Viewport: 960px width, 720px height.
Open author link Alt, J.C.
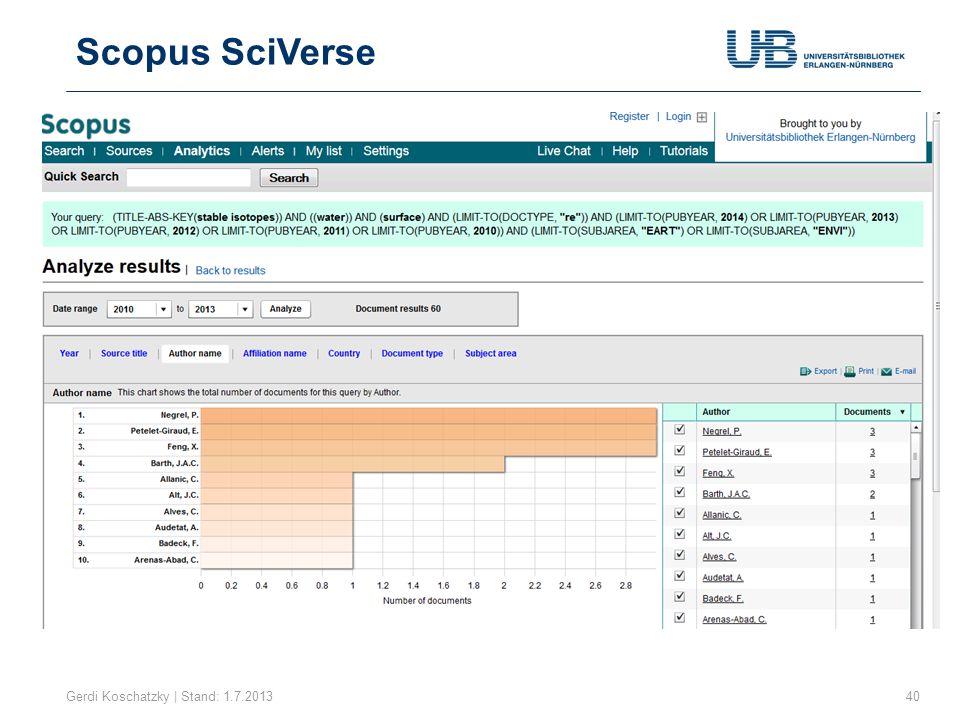point(717,536)
